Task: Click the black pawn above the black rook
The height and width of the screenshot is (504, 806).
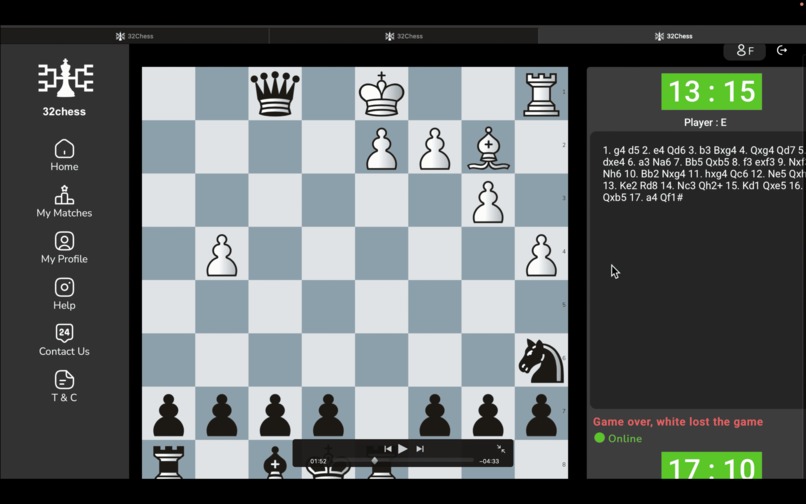Action: point(169,415)
